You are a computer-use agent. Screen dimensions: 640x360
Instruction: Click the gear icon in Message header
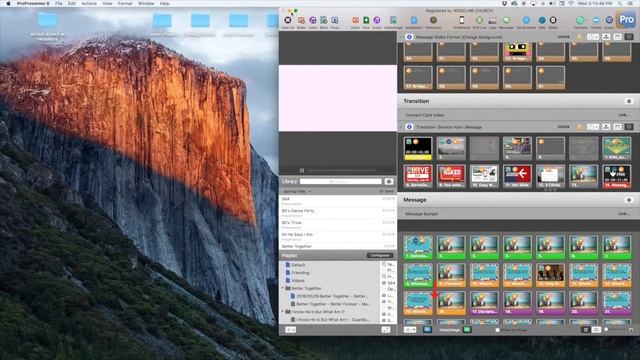click(x=629, y=200)
